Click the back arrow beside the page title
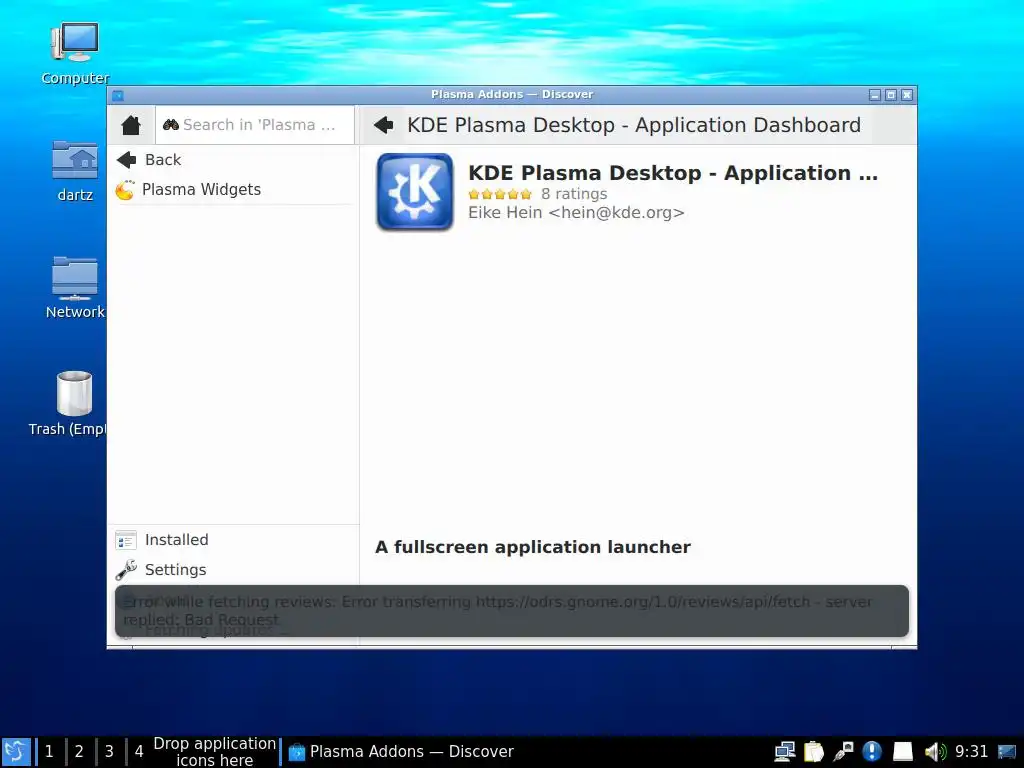This screenshot has height=768, width=1024. click(383, 125)
